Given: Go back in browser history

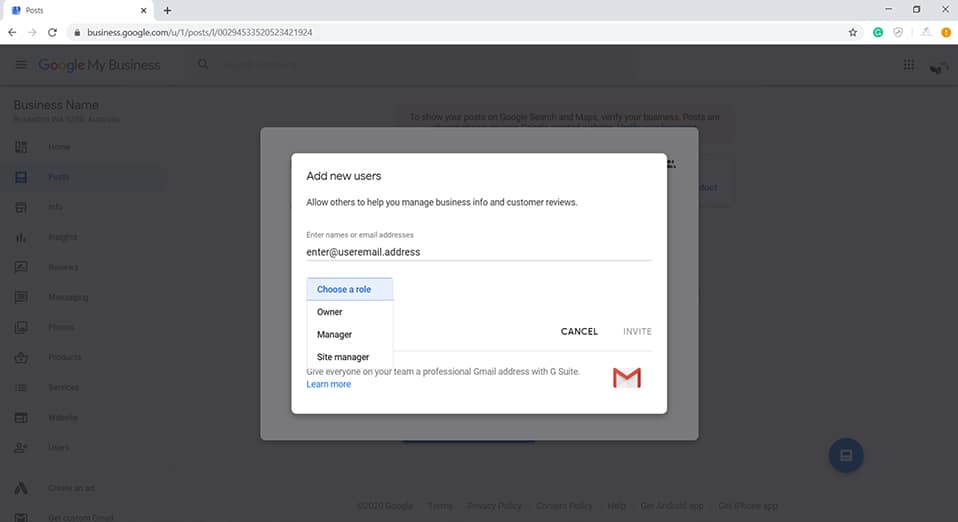Looking at the screenshot, I should click(x=12, y=32).
